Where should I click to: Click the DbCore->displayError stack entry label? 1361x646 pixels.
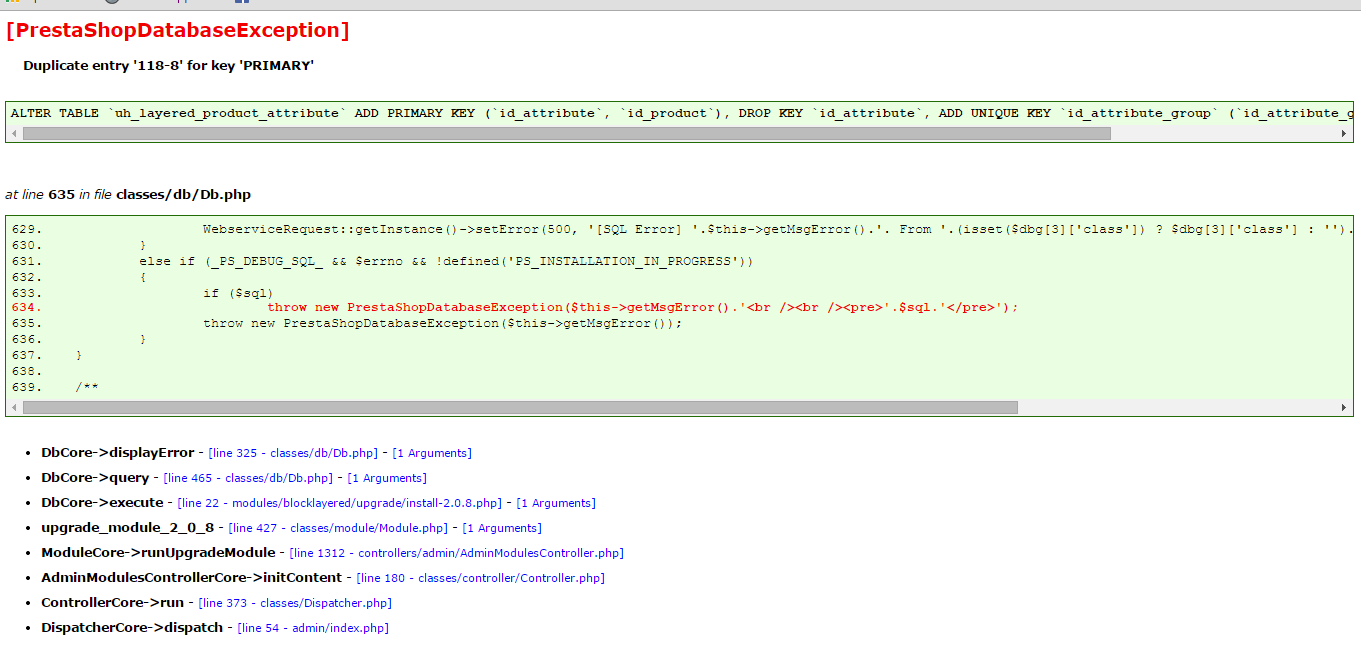(x=118, y=453)
